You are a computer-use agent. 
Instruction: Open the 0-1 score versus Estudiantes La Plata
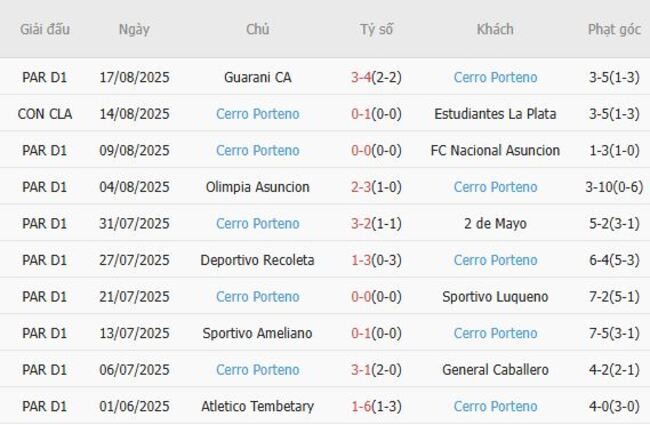click(362, 114)
